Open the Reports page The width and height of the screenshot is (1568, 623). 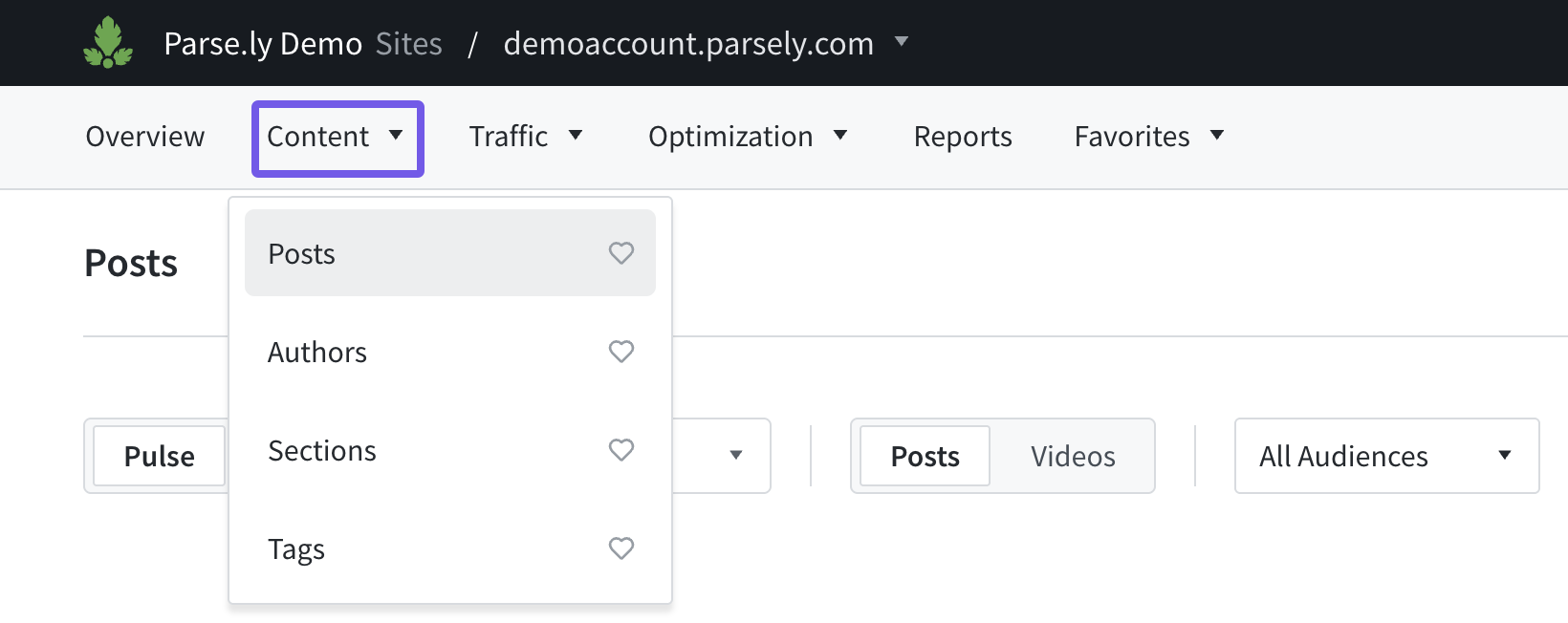pos(963,137)
